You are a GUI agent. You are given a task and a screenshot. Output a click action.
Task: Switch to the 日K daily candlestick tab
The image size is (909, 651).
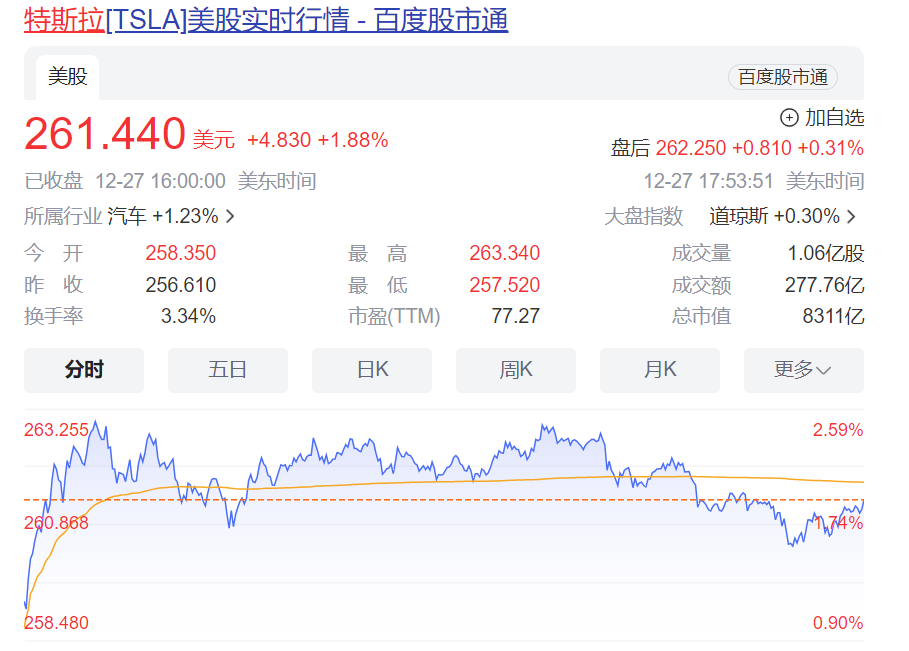[x=372, y=370]
